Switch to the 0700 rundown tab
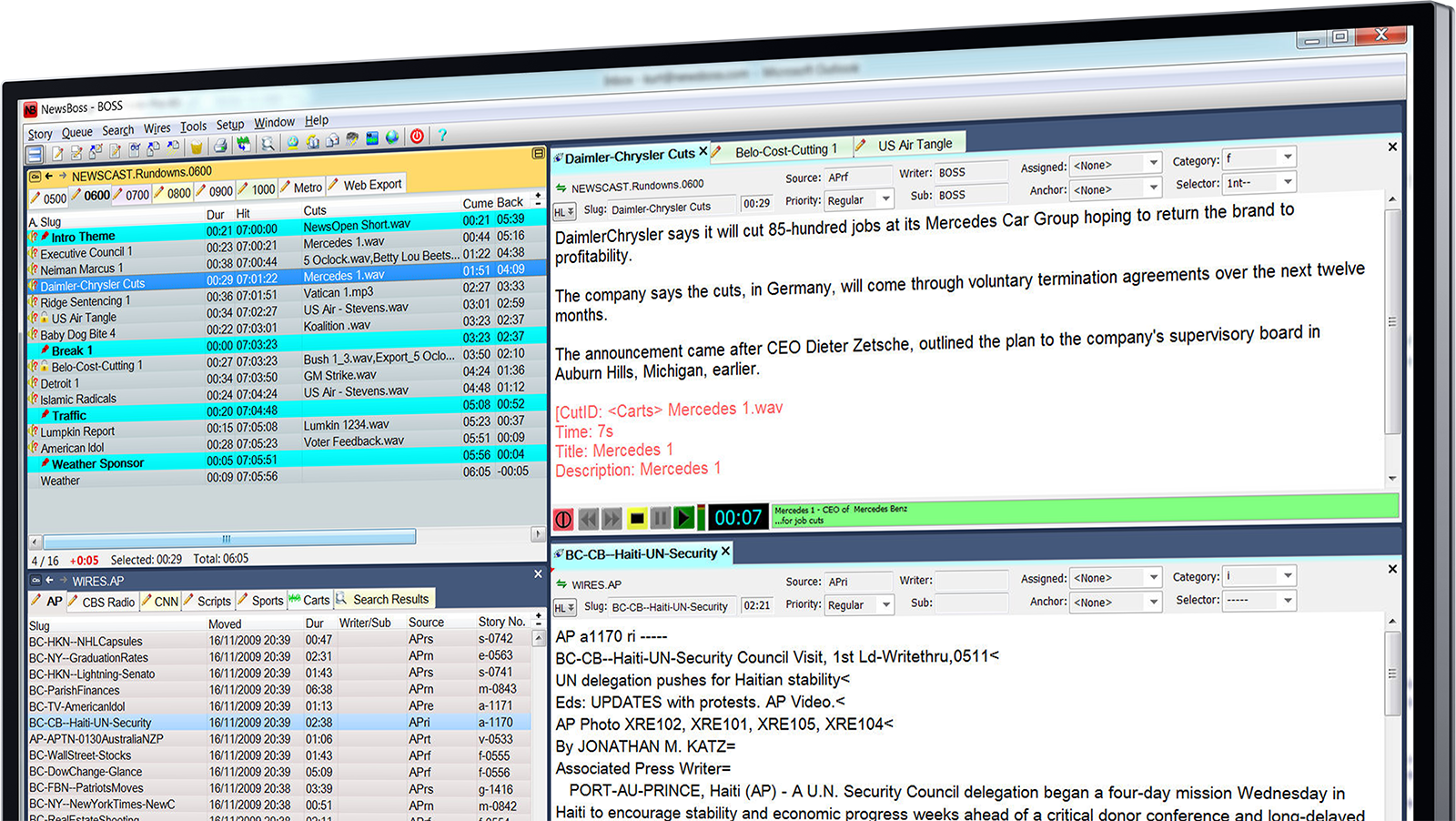Viewport: 1456px width, 821px height. (x=136, y=195)
